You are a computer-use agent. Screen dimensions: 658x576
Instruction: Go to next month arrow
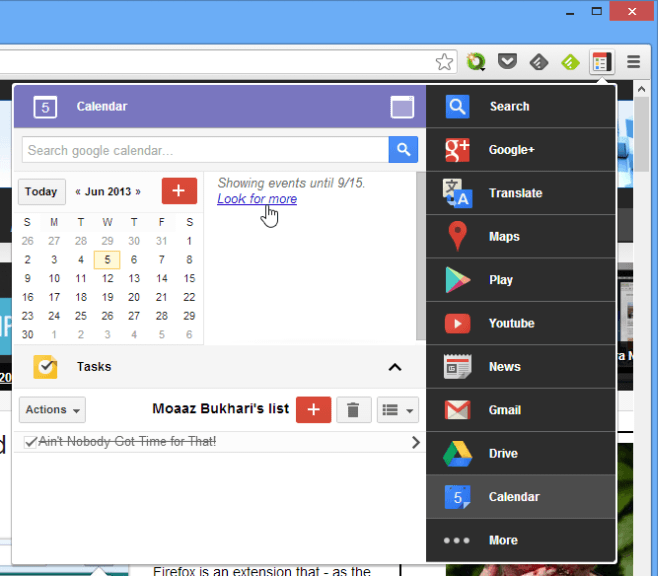pyautogui.click(x=138, y=192)
